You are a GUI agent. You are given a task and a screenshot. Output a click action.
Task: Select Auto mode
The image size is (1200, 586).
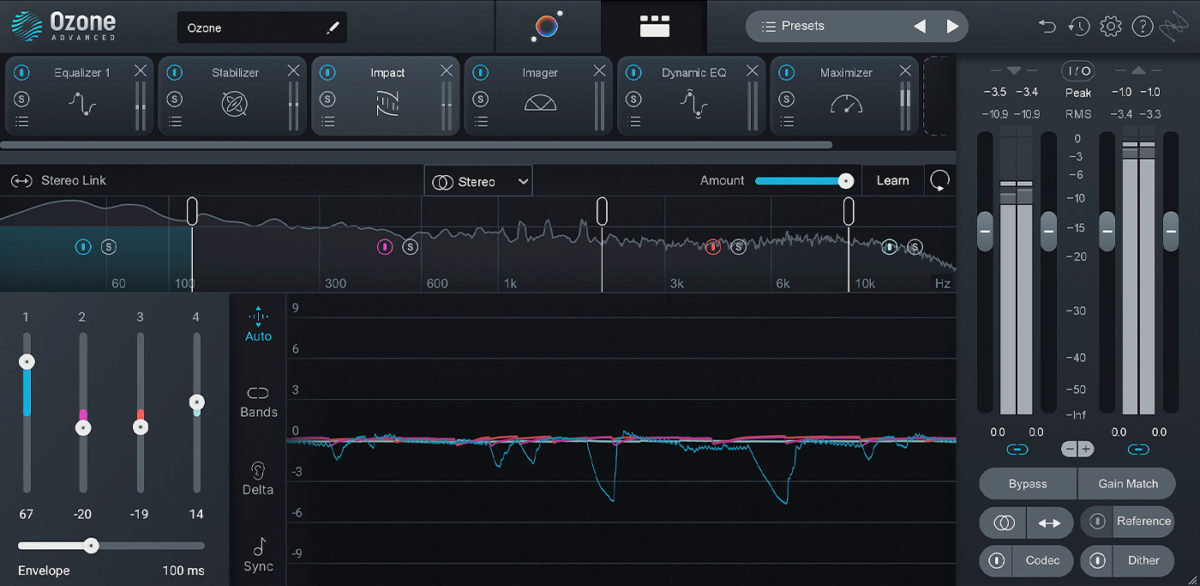[258, 324]
